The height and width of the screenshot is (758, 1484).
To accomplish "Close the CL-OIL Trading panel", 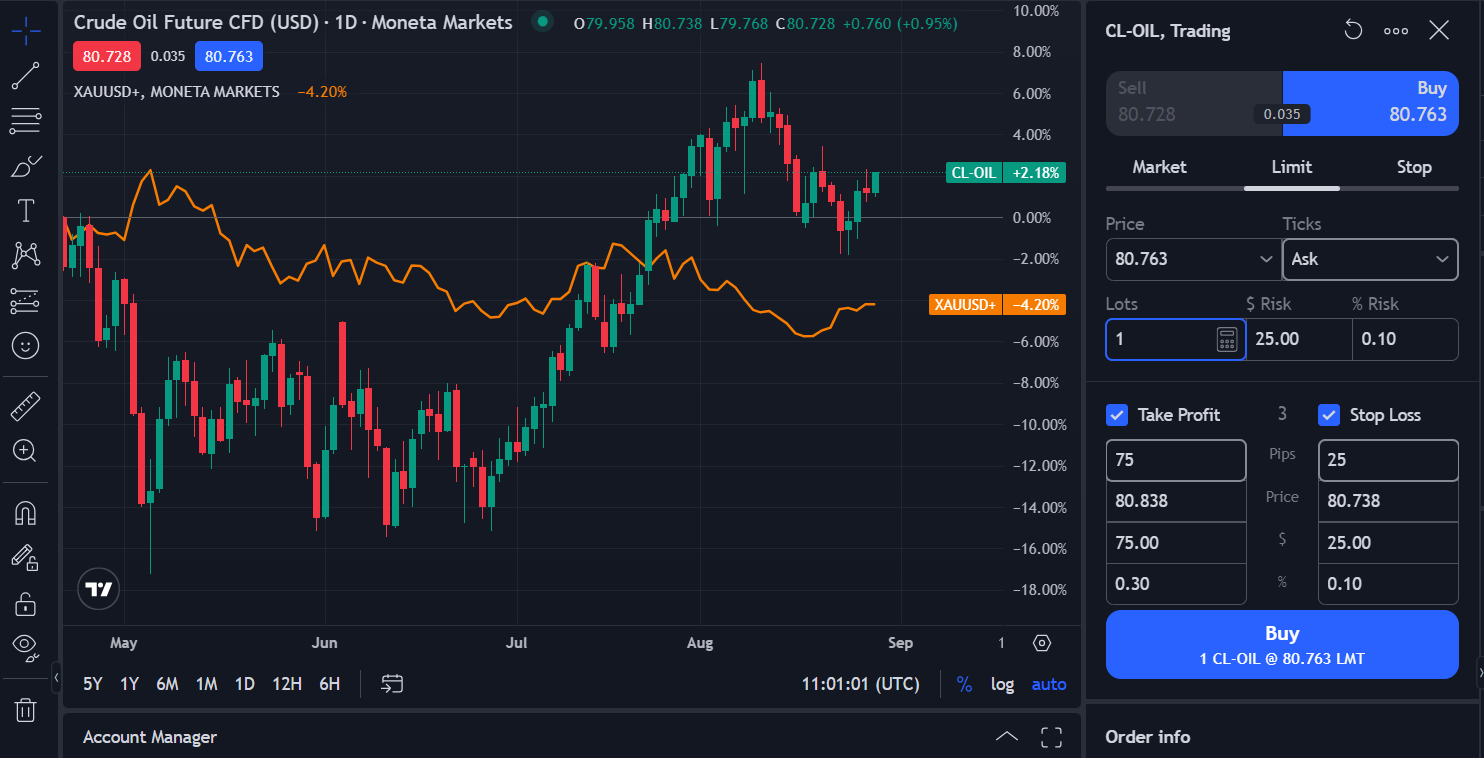I will [x=1439, y=30].
